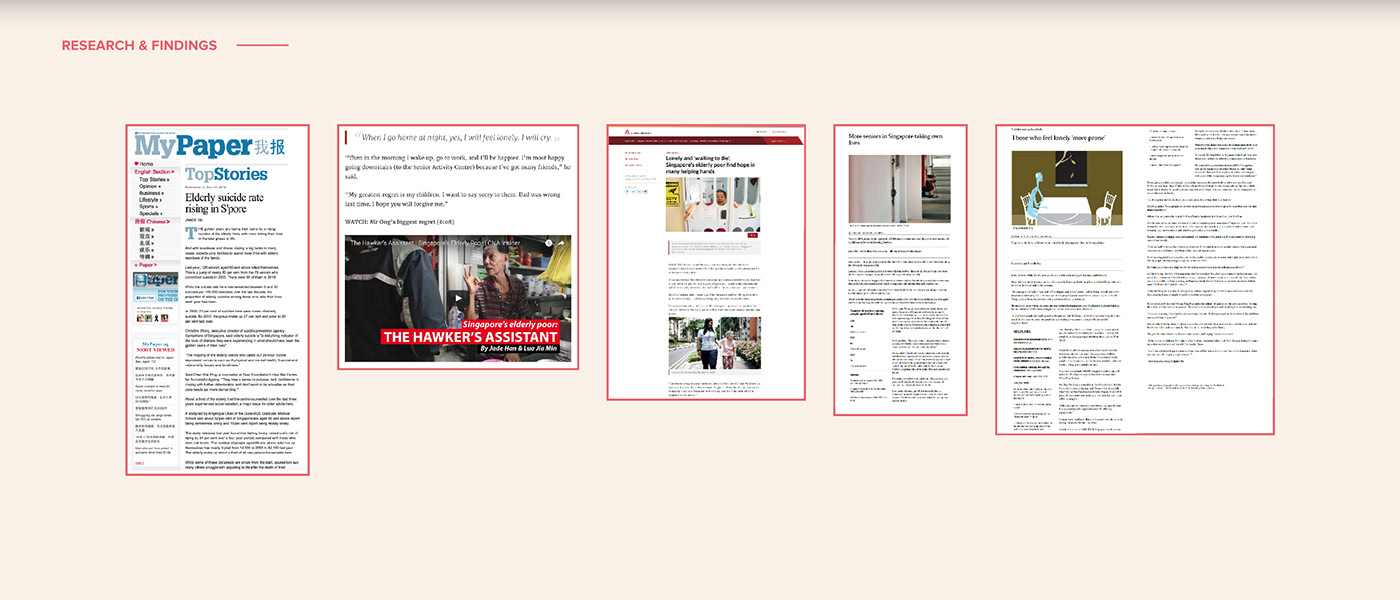Select Top Stories in the MyPaper sidebar
The image size is (1400, 600).
(x=153, y=179)
